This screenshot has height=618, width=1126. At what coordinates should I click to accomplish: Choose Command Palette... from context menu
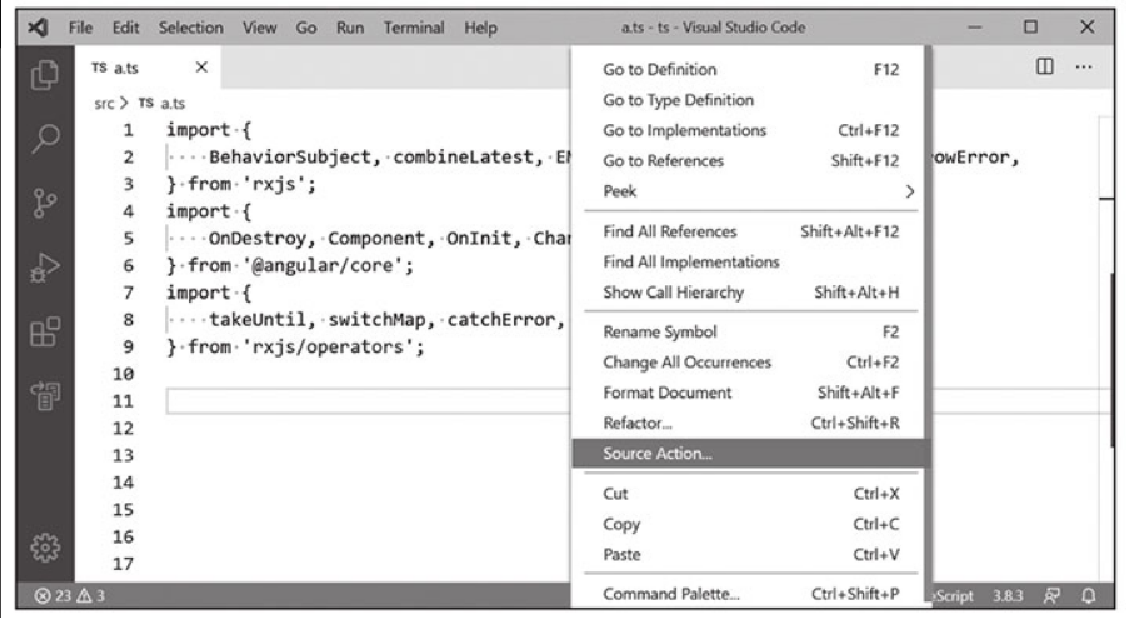750,594
